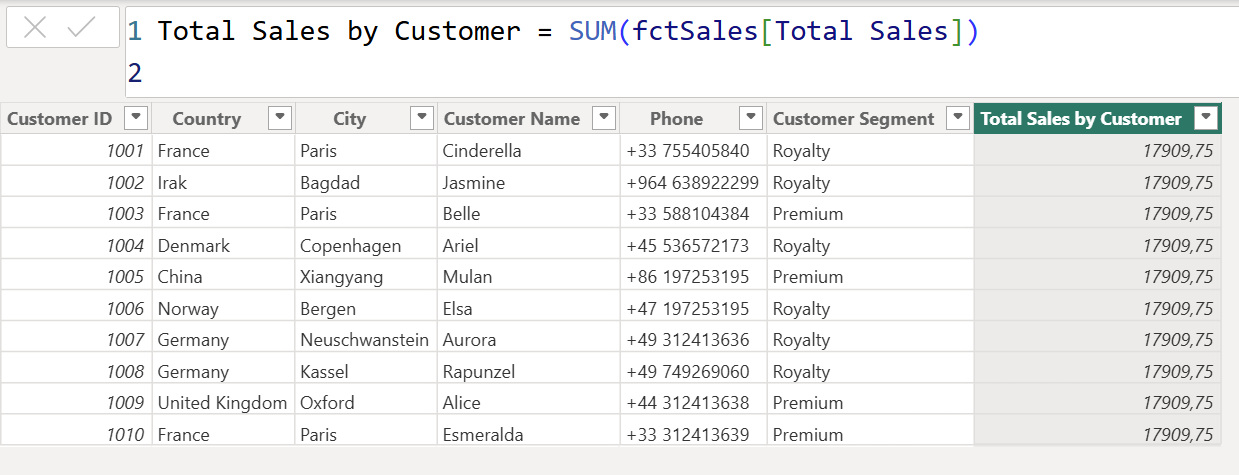Open Total Sales by Customer filter dropdown
The height and width of the screenshot is (475, 1239).
point(1207,118)
